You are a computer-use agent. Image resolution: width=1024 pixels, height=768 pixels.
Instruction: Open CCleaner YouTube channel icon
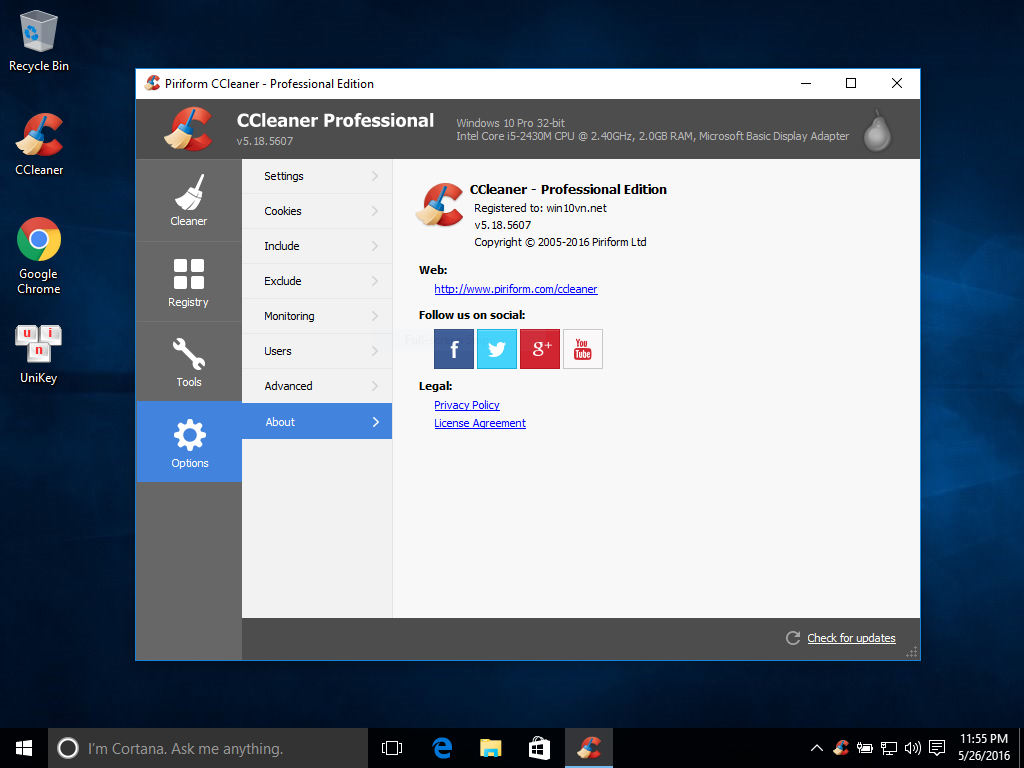[583, 349]
